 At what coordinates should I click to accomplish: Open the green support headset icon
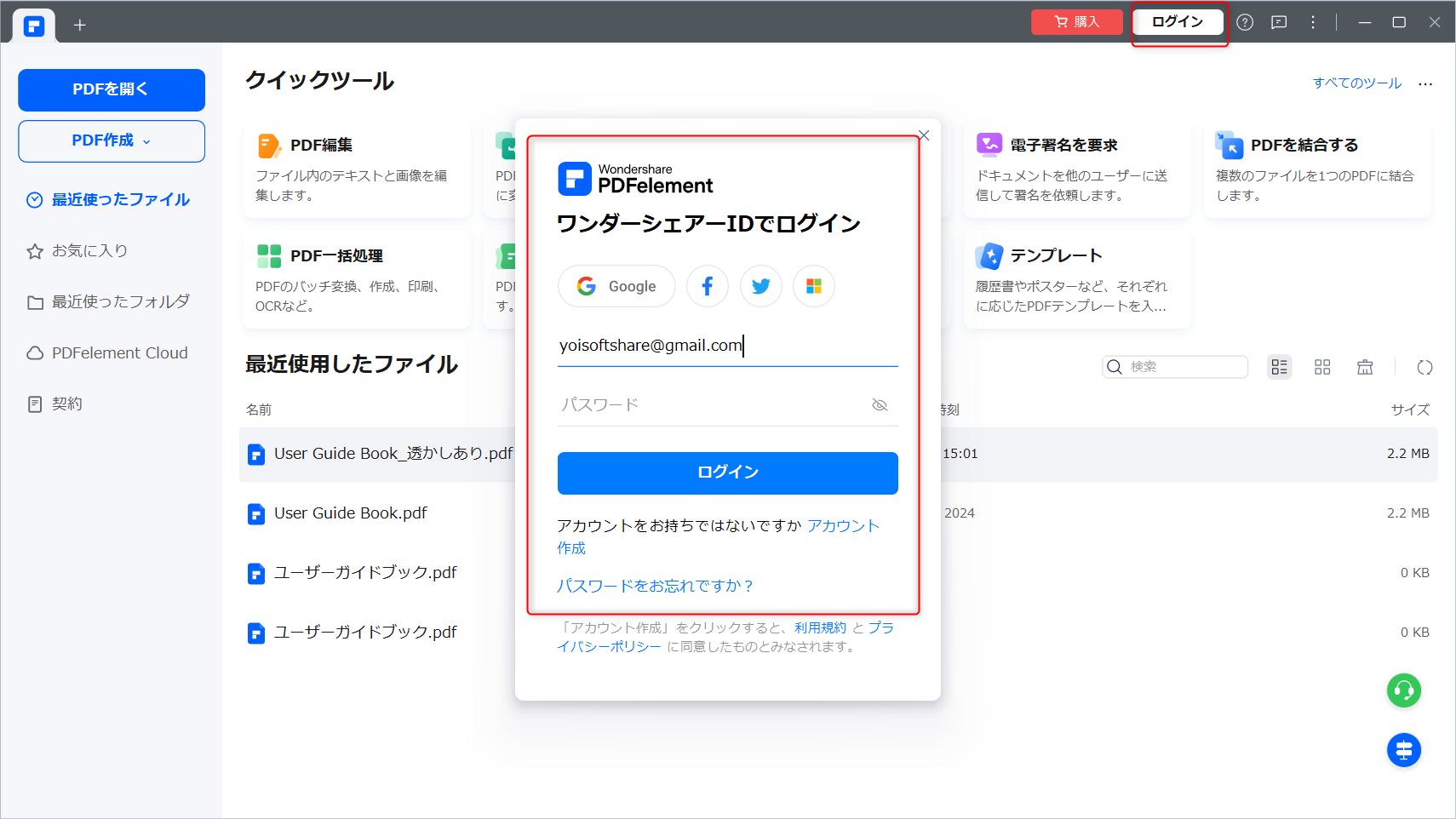1404,690
